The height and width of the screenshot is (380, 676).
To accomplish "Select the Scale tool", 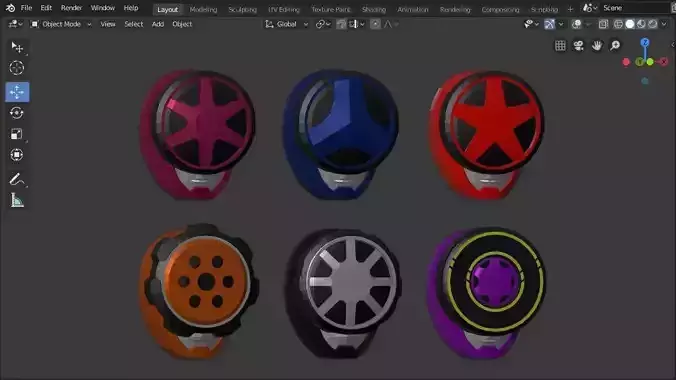I will pos(17,134).
